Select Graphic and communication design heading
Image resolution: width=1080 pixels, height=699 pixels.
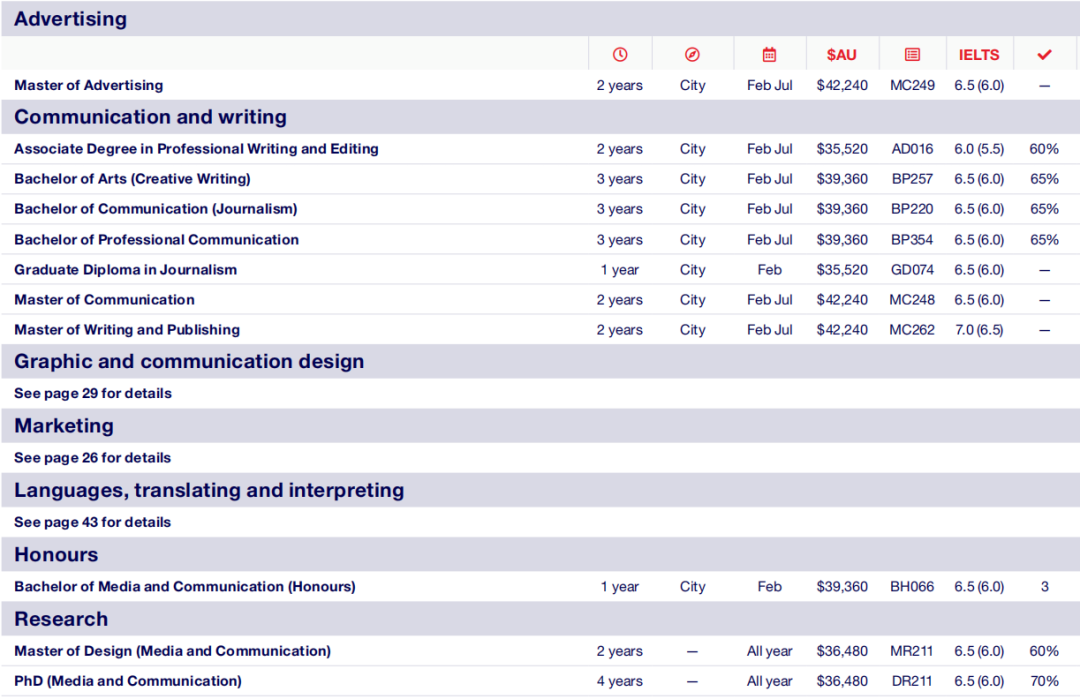click(189, 362)
